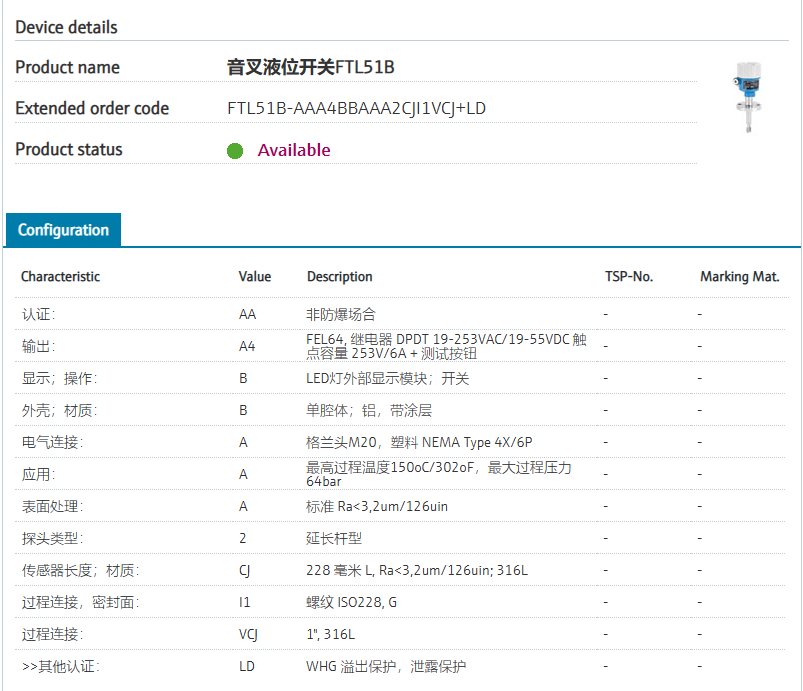The image size is (803, 691).
Task: Click the product name 音叉液位开关FTL51B
Action: (310, 67)
